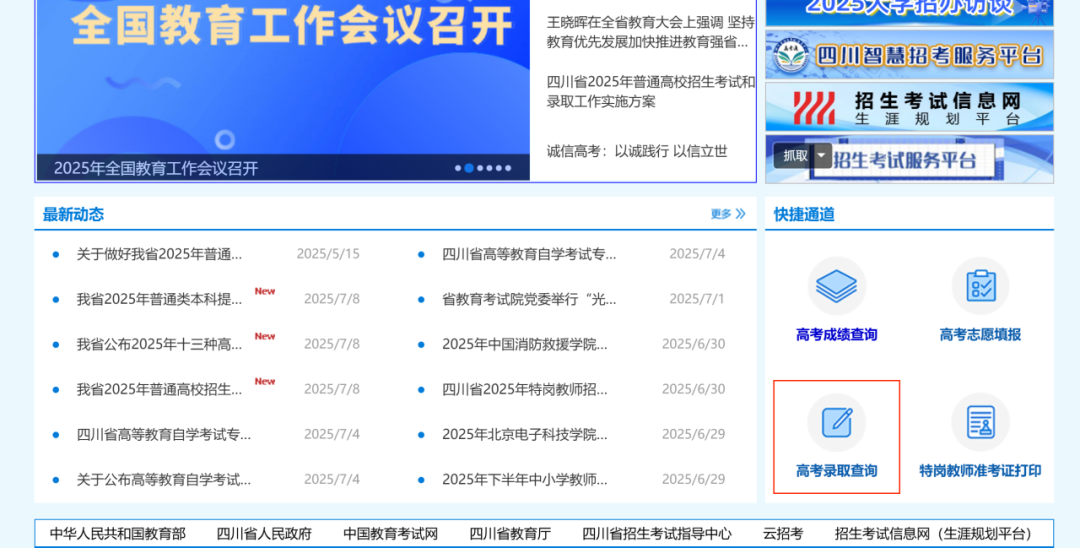Click the 快捷通道 section heading
1080x548 pixels.
(804, 214)
